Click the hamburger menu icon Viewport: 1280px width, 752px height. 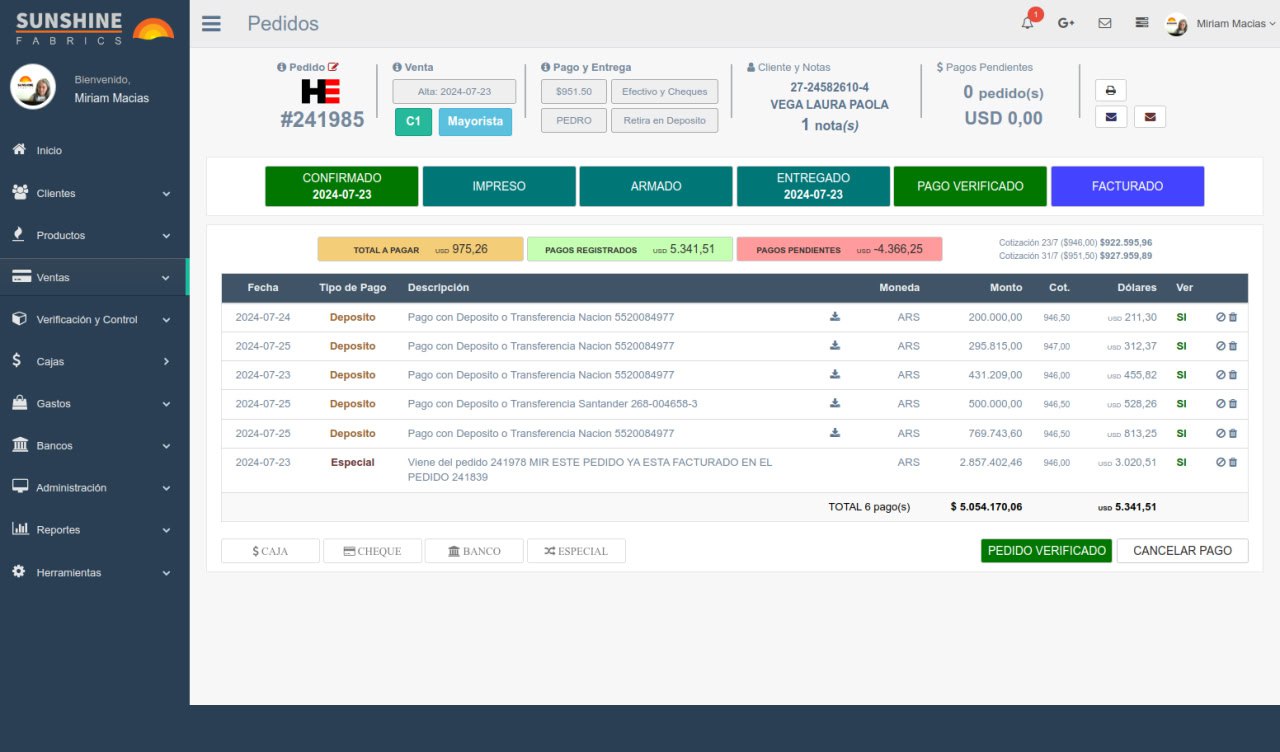(211, 24)
